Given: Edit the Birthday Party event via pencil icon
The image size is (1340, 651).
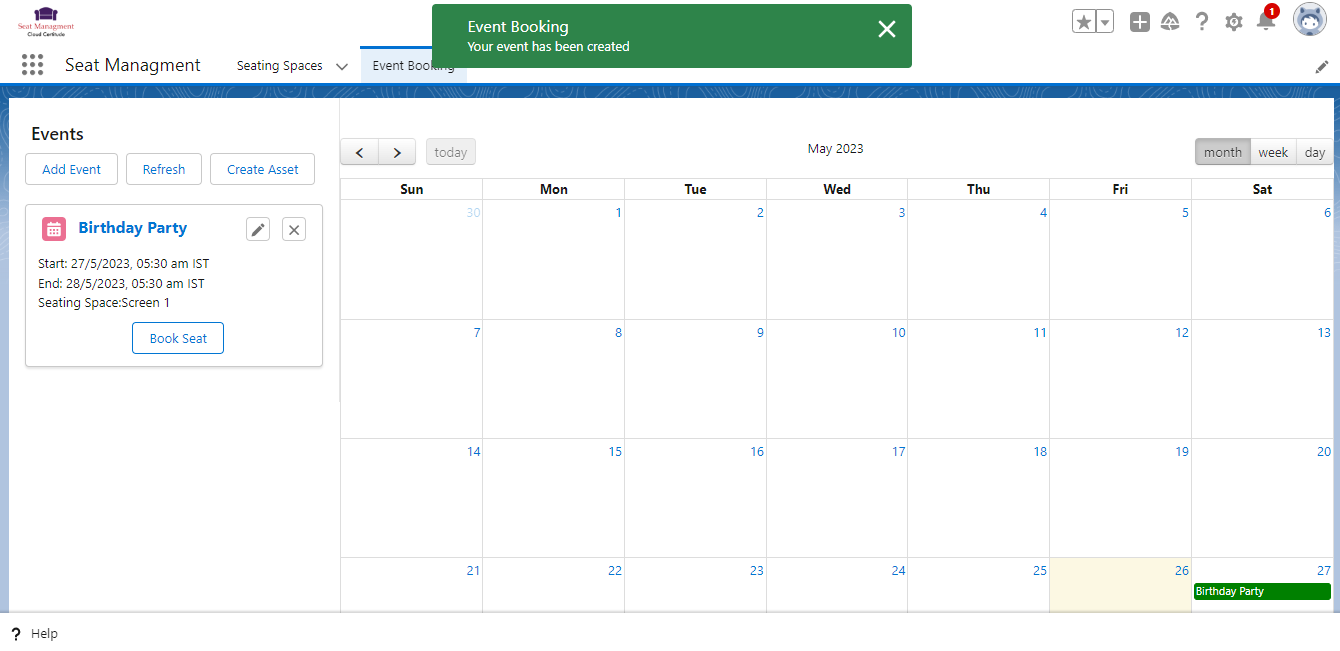Looking at the screenshot, I should (258, 229).
